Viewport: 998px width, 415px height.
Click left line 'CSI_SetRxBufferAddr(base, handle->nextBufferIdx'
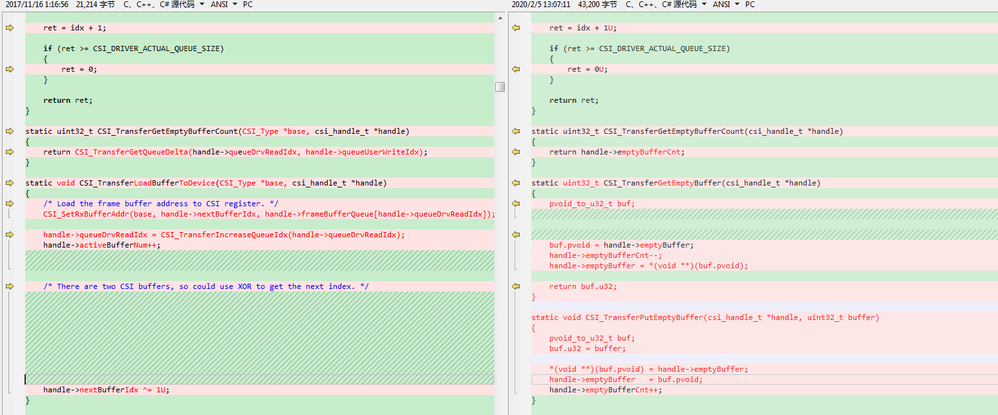269,215
